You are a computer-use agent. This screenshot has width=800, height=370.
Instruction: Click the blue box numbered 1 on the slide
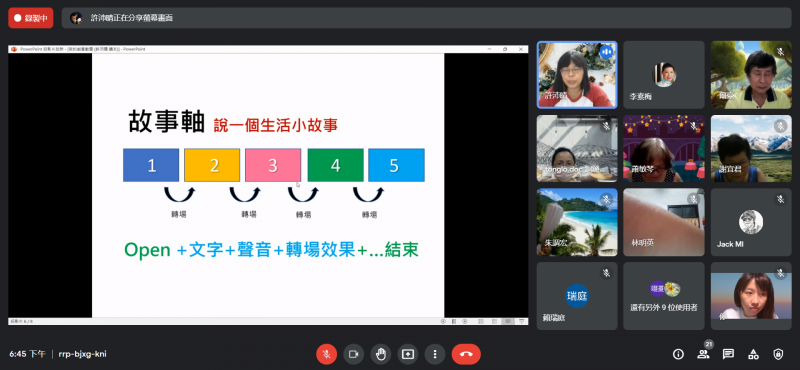pyautogui.click(x=151, y=165)
